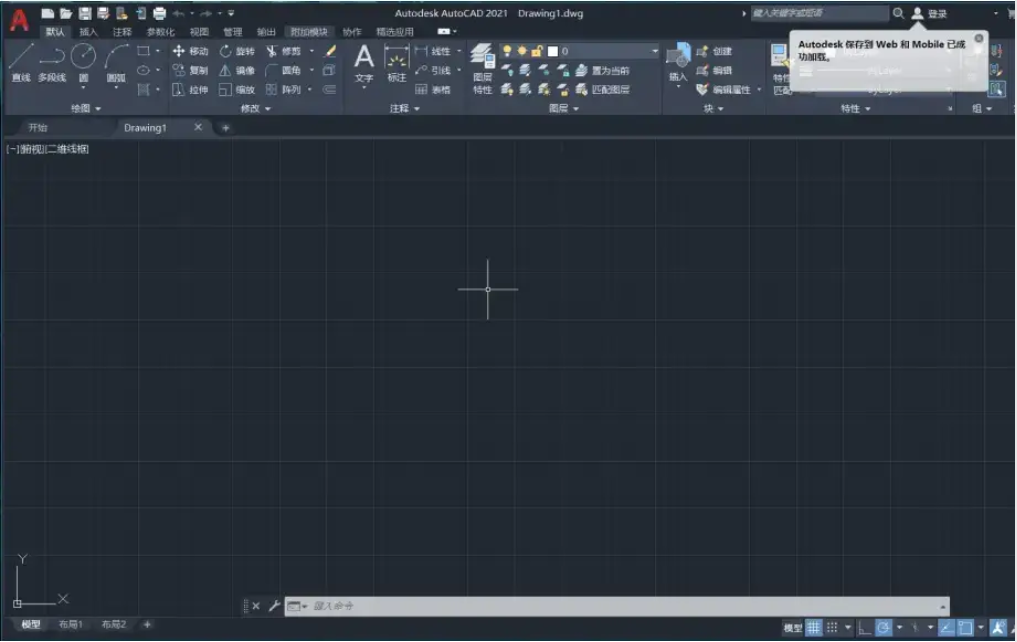The image size is (1017, 642).
Task: Click the Trim (修剪) tool
Action: (283, 51)
